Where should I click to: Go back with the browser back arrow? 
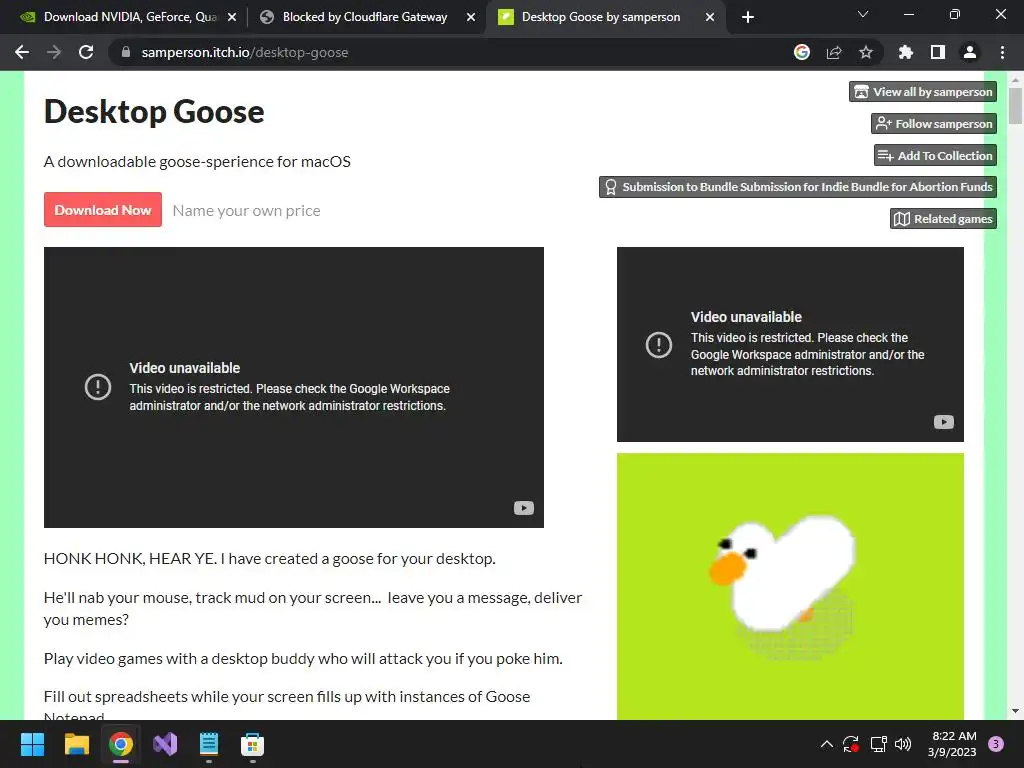point(22,52)
